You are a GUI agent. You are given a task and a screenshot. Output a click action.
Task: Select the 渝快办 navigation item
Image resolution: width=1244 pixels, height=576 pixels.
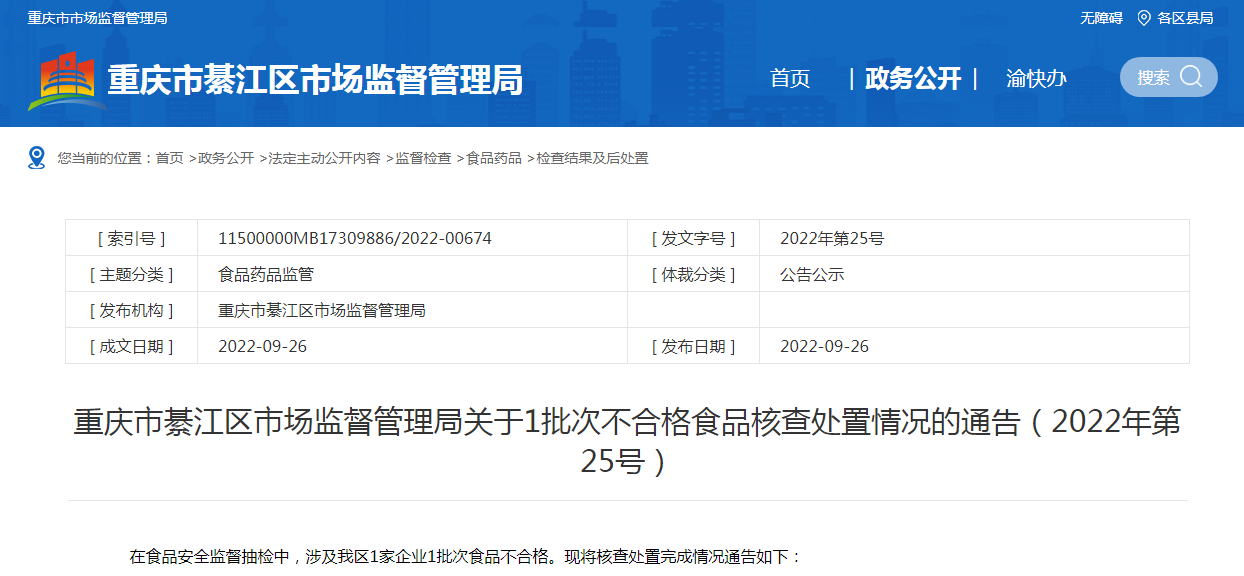coord(1036,79)
